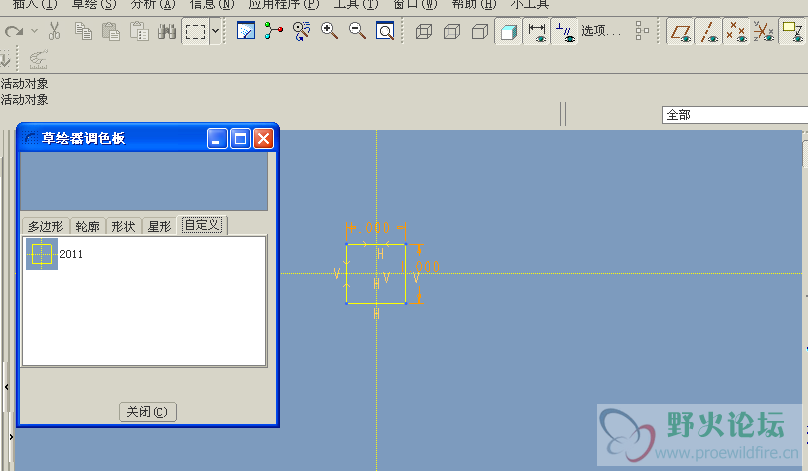Click the model tree layout icon
This screenshot has width=808, height=471.
(642, 31)
